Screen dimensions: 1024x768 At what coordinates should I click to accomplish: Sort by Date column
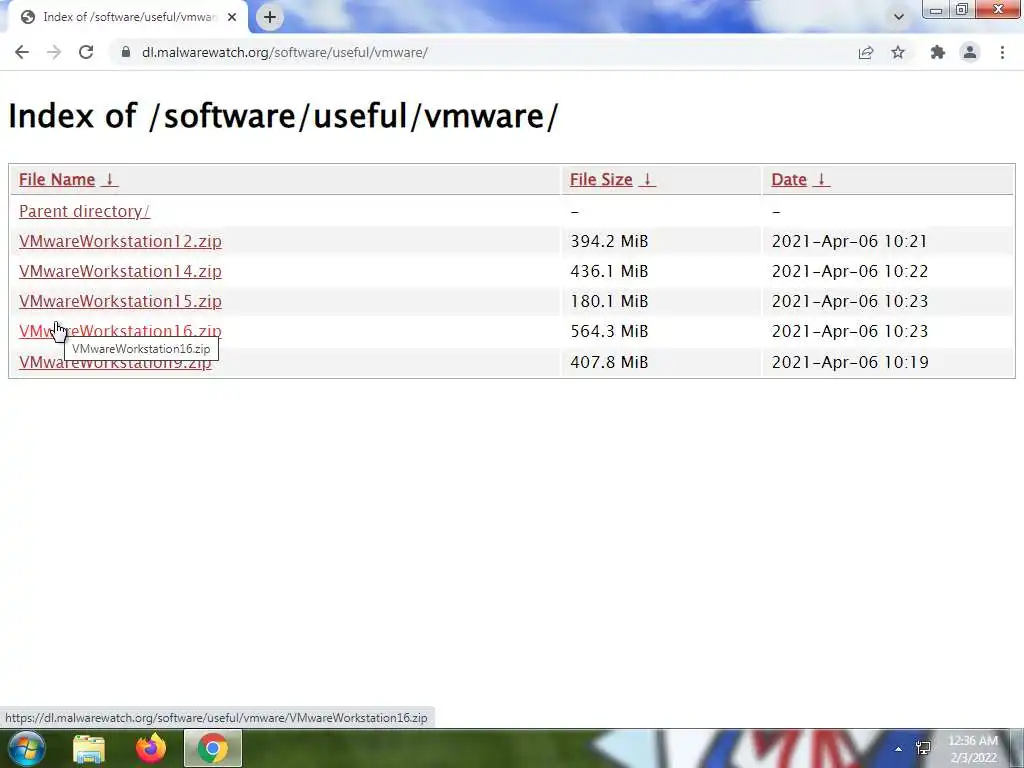[x=800, y=180]
